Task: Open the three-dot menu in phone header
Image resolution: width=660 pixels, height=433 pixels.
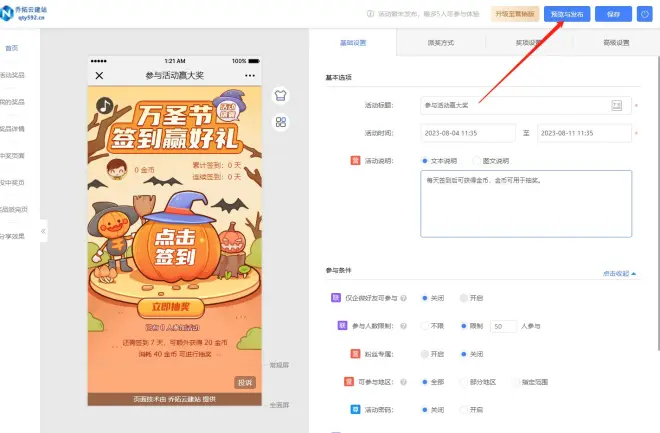Action: 250,76
